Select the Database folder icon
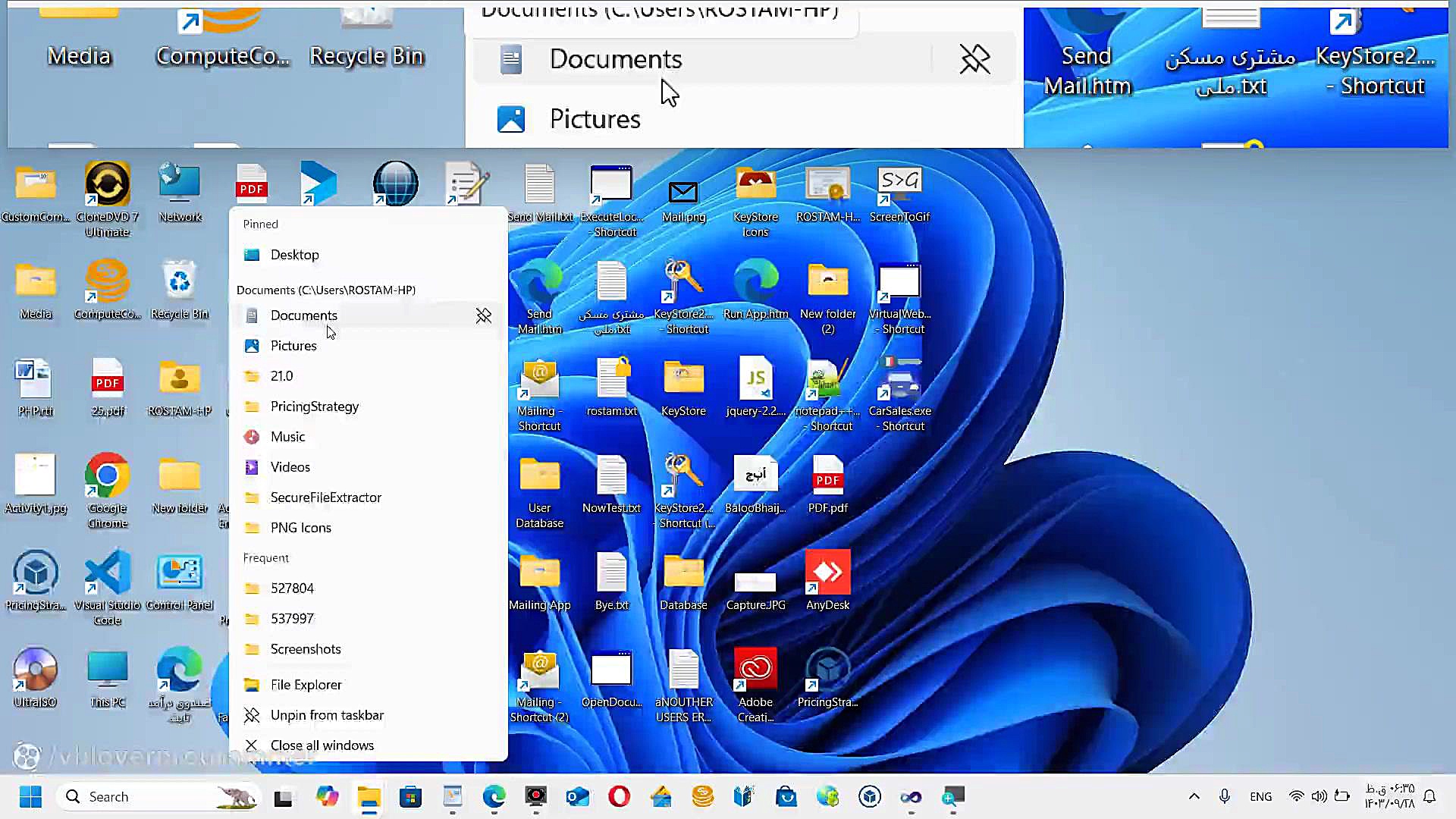 point(683,581)
